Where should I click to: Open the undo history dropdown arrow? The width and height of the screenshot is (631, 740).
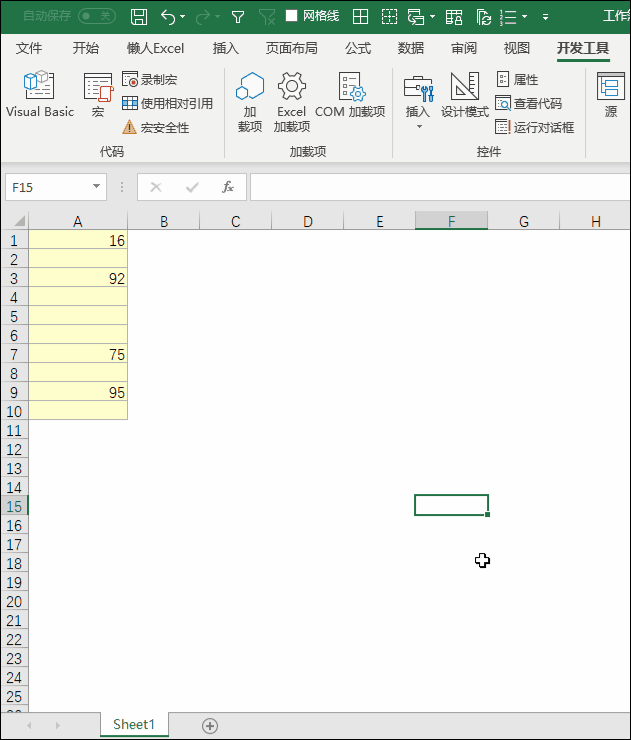click(x=183, y=17)
